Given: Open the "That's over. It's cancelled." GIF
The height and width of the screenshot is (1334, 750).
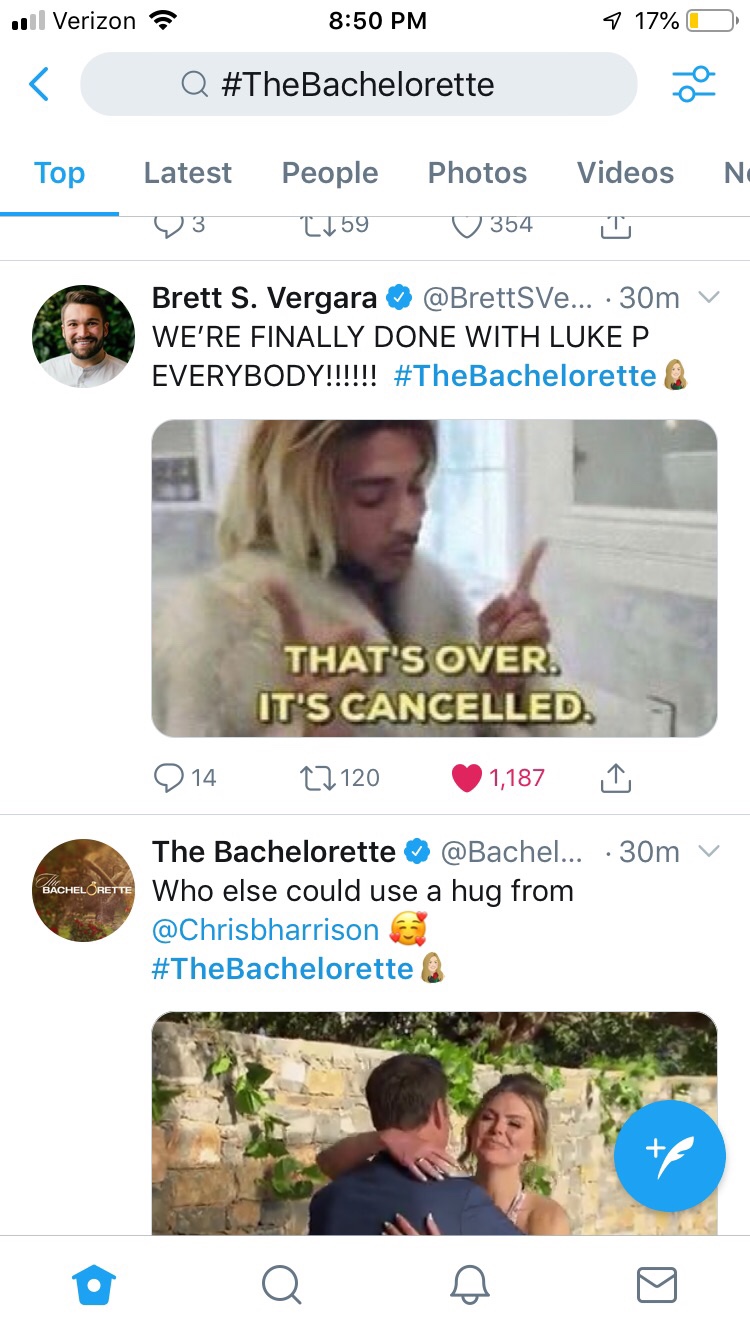Looking at the screenshot, I should click(x=434, y=578).
